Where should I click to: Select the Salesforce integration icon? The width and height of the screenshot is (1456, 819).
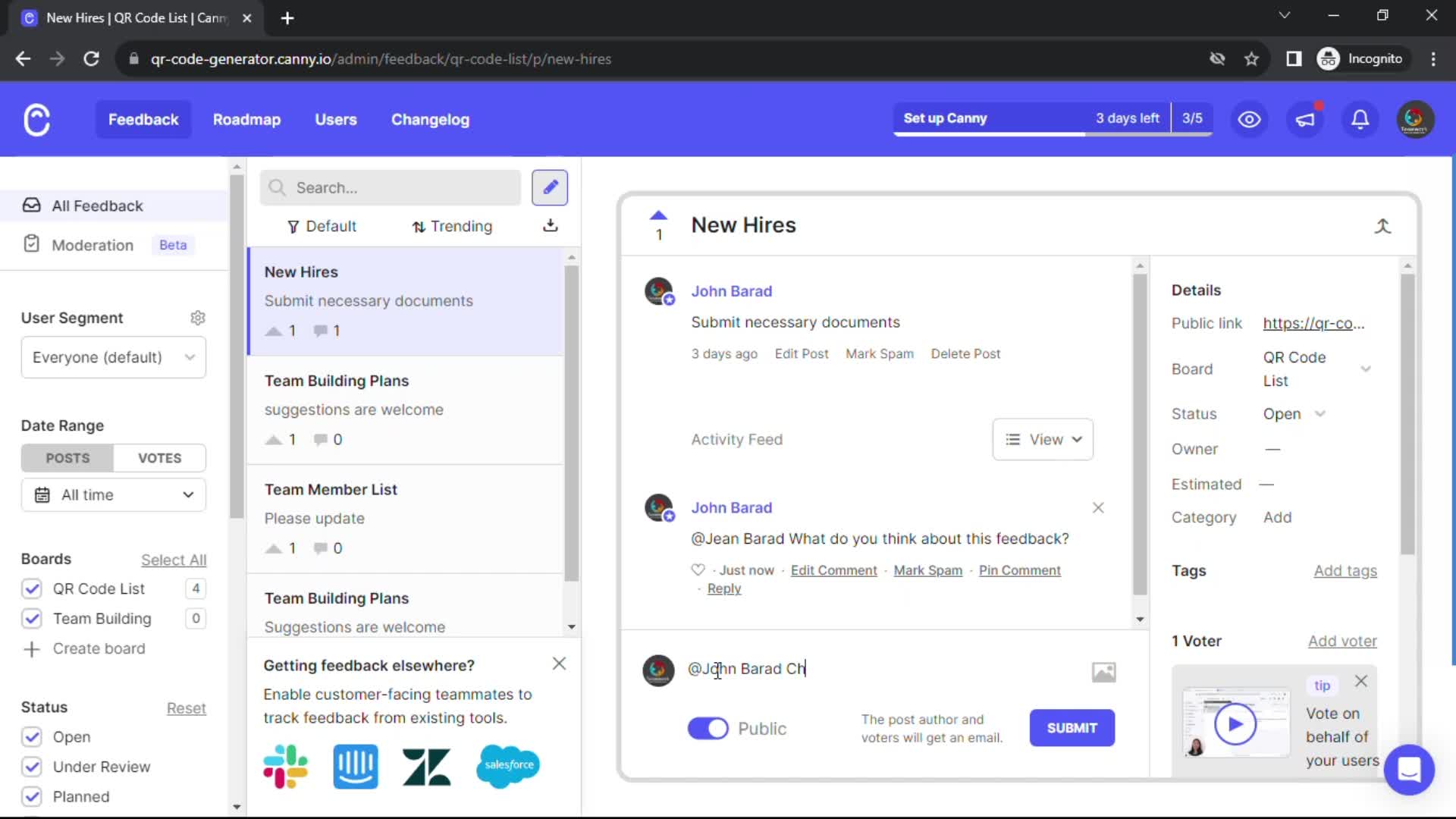pos(507,767)
